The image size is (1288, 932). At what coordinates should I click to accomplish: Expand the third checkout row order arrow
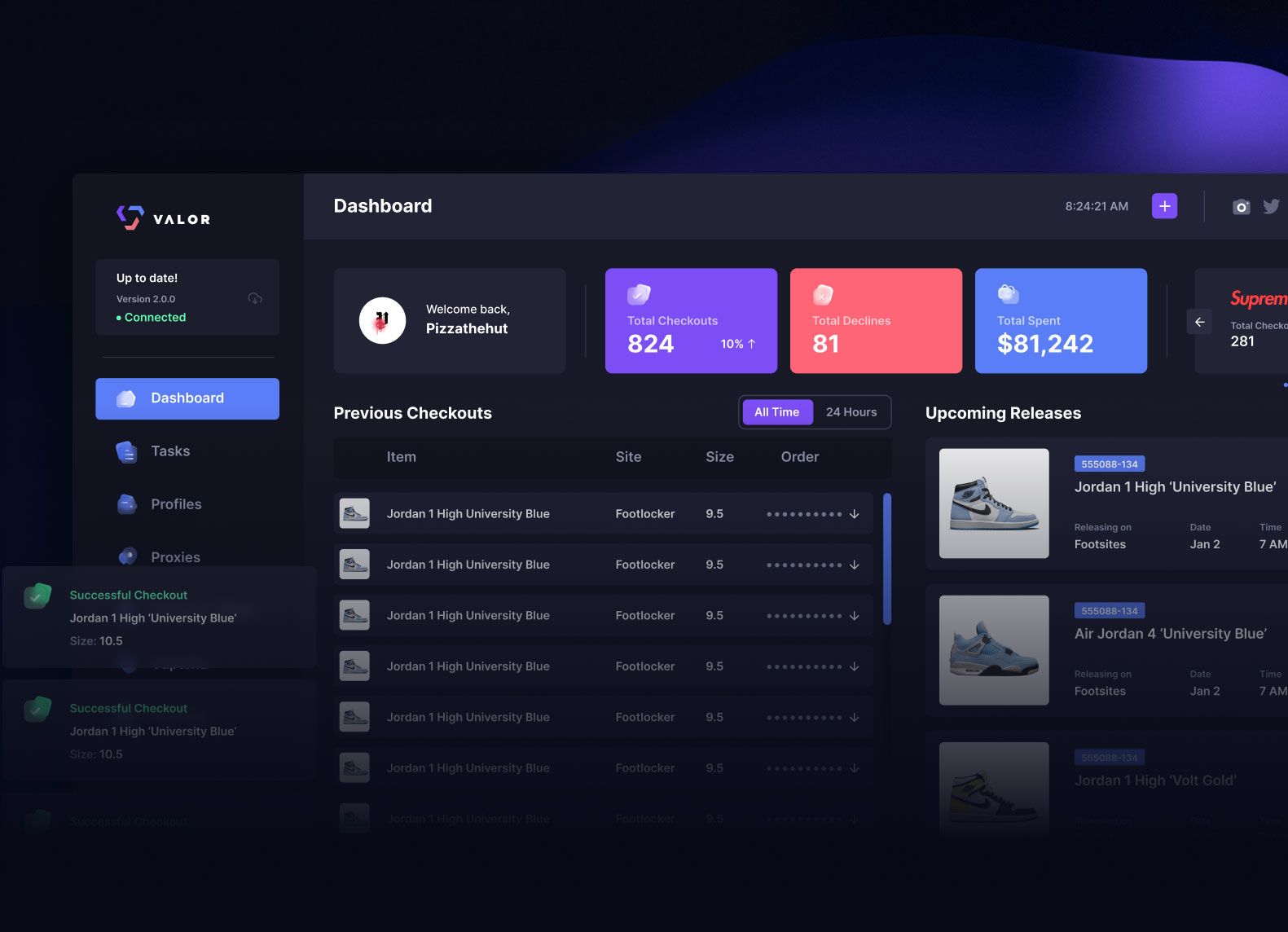click(854, 616)
